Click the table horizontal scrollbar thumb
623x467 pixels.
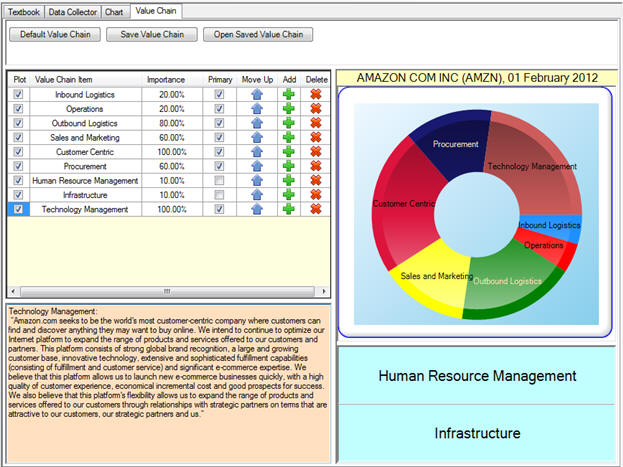point(167,291)
